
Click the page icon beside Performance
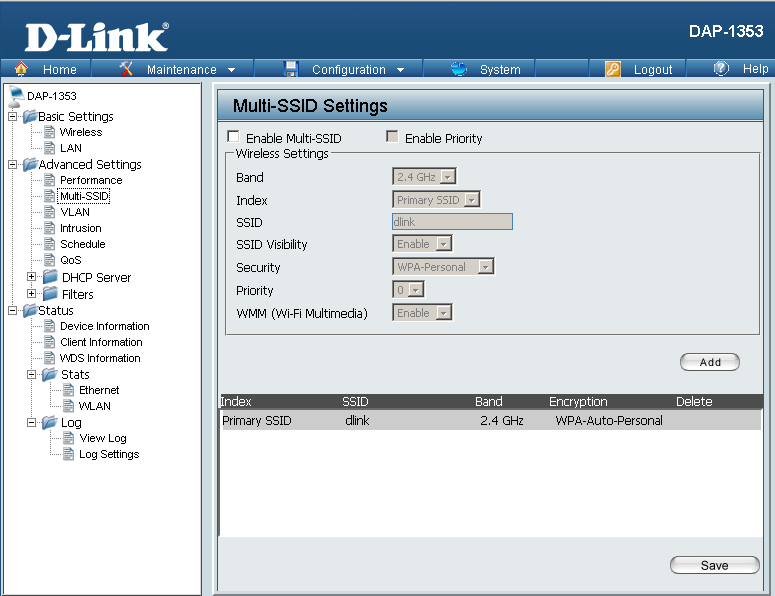[49, 180]
